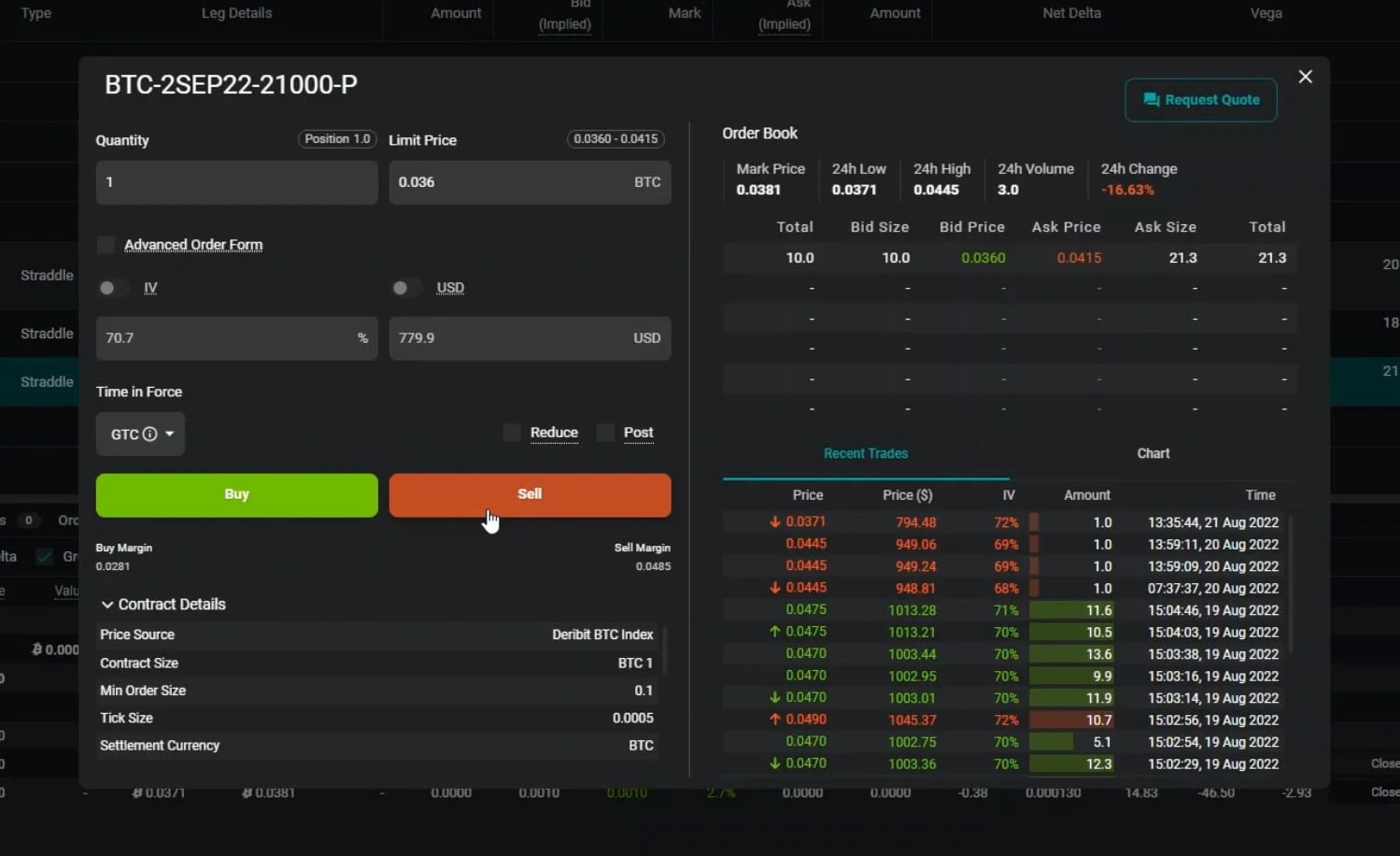The width and height of the screenshot is (1400, 856).
Task: Select the trade at 13:35:44, 21 Aug 2022
Action: tap(1010, 522)
